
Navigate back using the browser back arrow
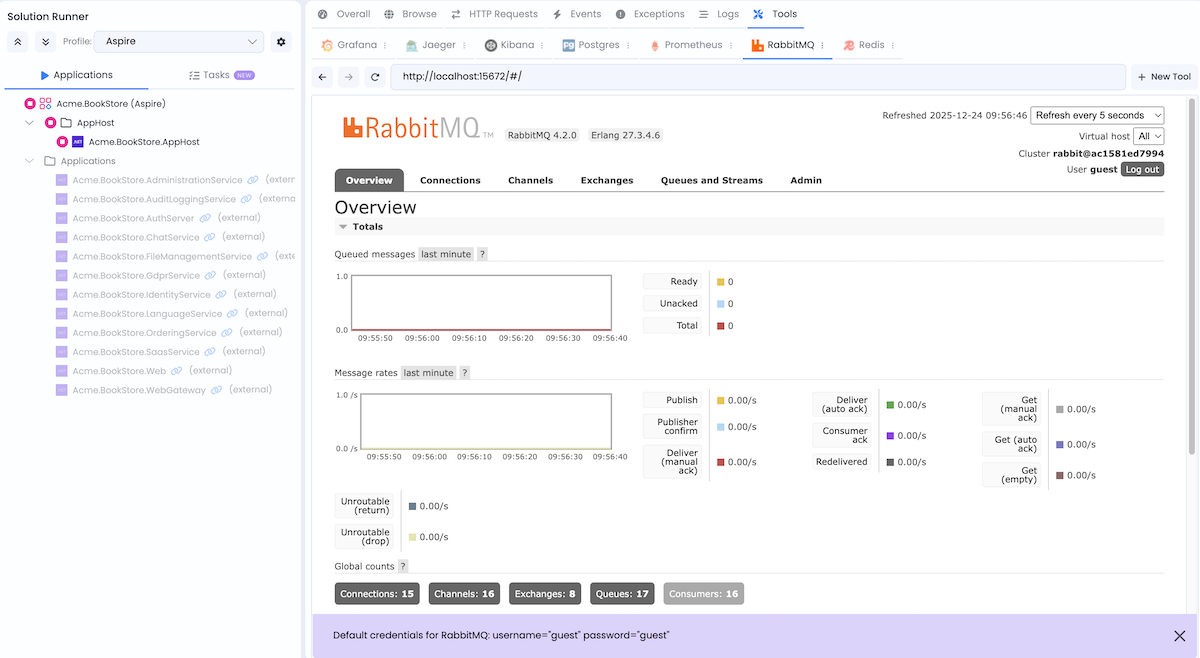coord(322,76)
